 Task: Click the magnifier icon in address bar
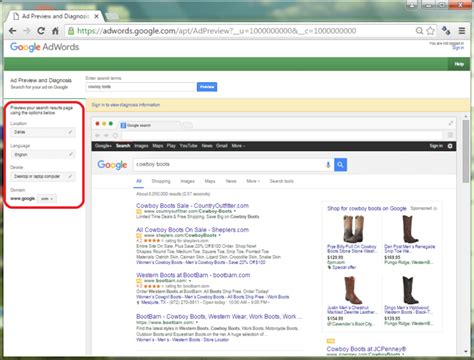click(x=419, y=31)
